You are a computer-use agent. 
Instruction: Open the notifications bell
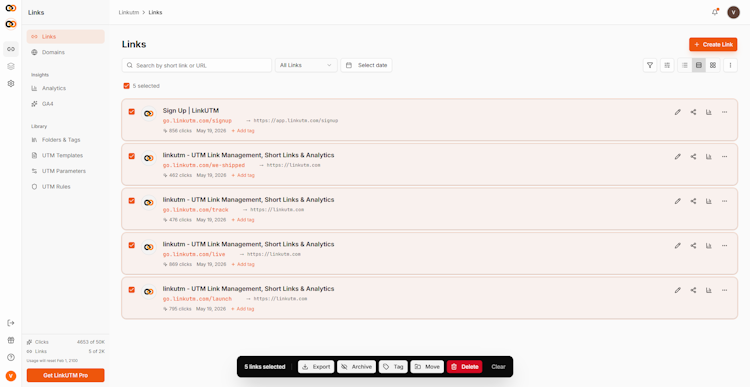(715, 12)
